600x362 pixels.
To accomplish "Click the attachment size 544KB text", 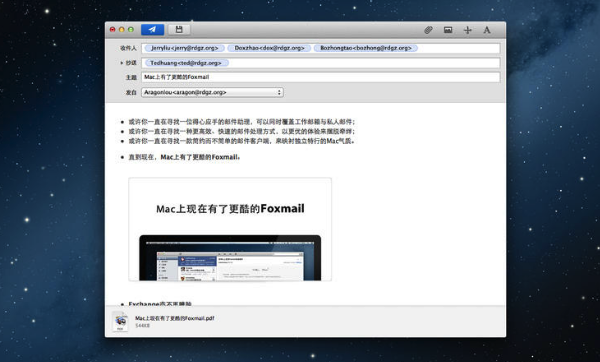I will [x=142, y=326].
